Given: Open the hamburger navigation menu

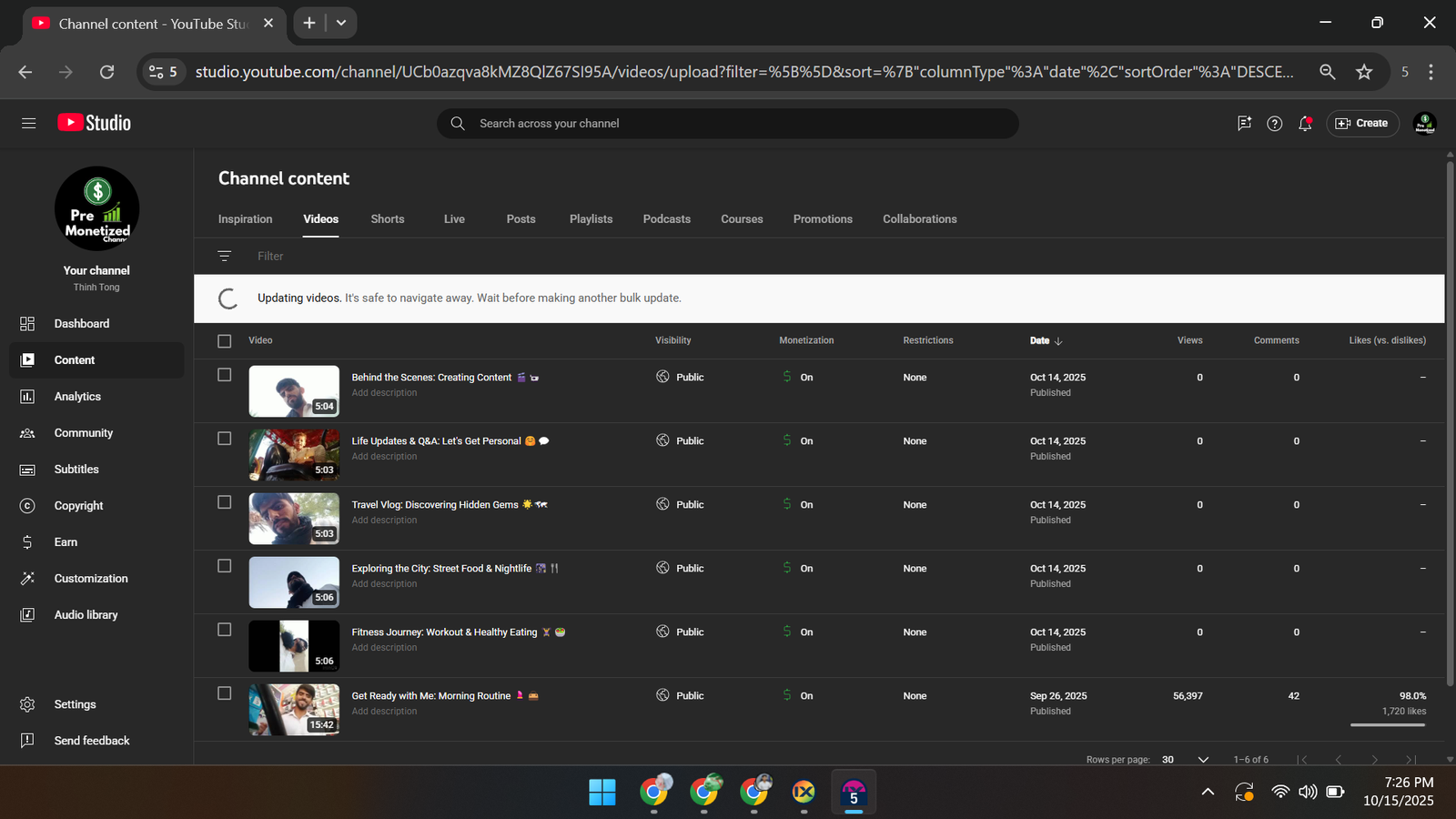Looking at the screenshot, I should [x=28, y=123].
